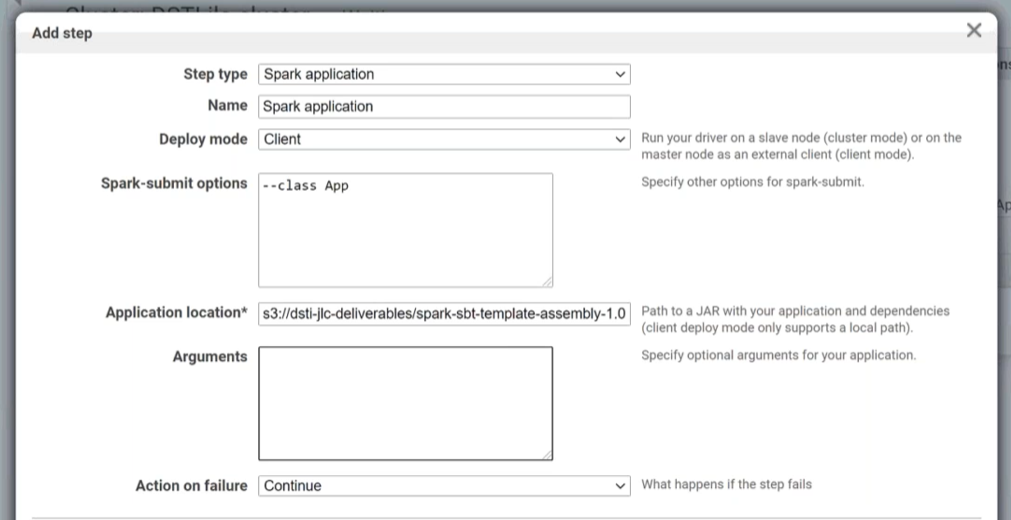The image size is (1011, 520).
Task: Click the 'Specify other options for spark-submit' hint
Action: (752, 182)
